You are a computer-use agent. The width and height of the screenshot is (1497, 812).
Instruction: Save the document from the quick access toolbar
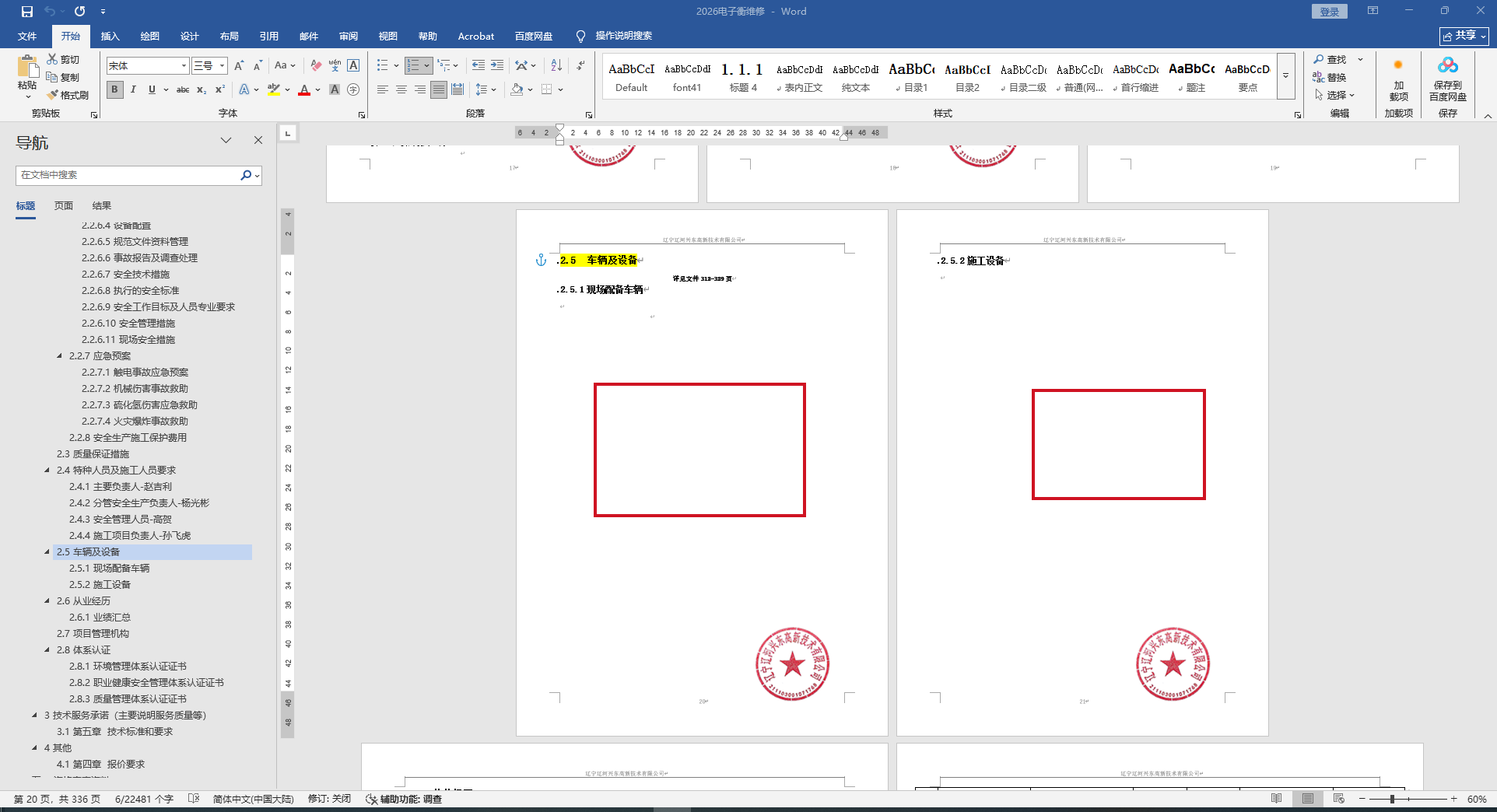point(27,12)
